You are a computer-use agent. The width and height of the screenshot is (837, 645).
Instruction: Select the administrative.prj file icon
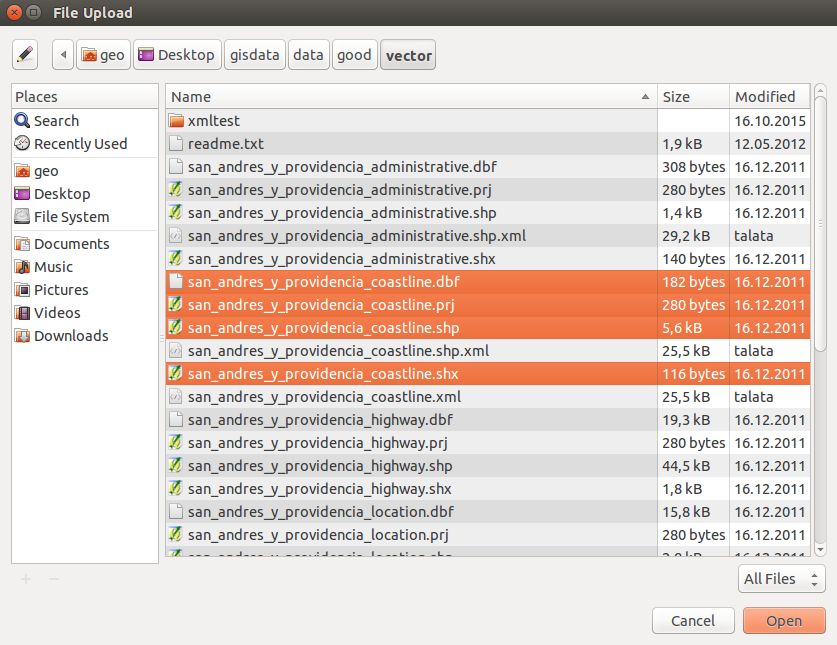coord(176,190)
